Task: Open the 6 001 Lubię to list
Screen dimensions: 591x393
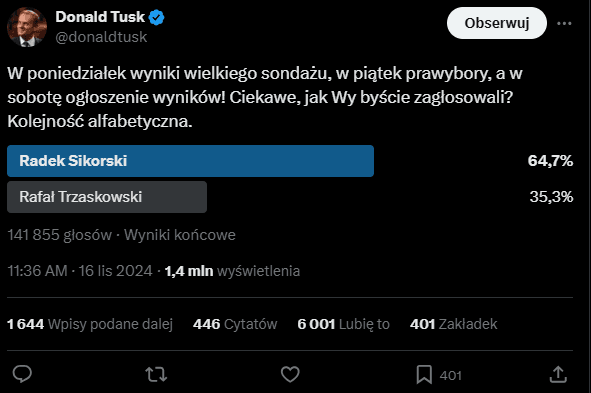Action: point(343,324)
